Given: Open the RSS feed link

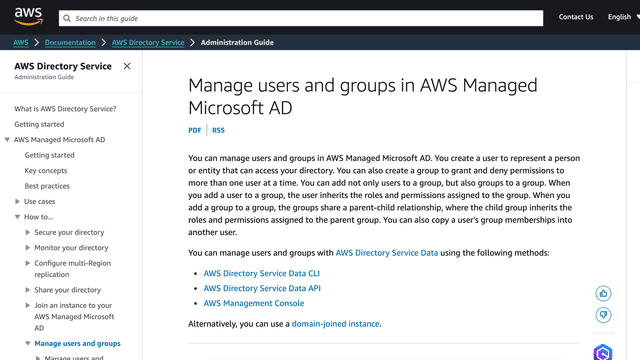Looking at the screenshot, I should click(x=218, y=130).
